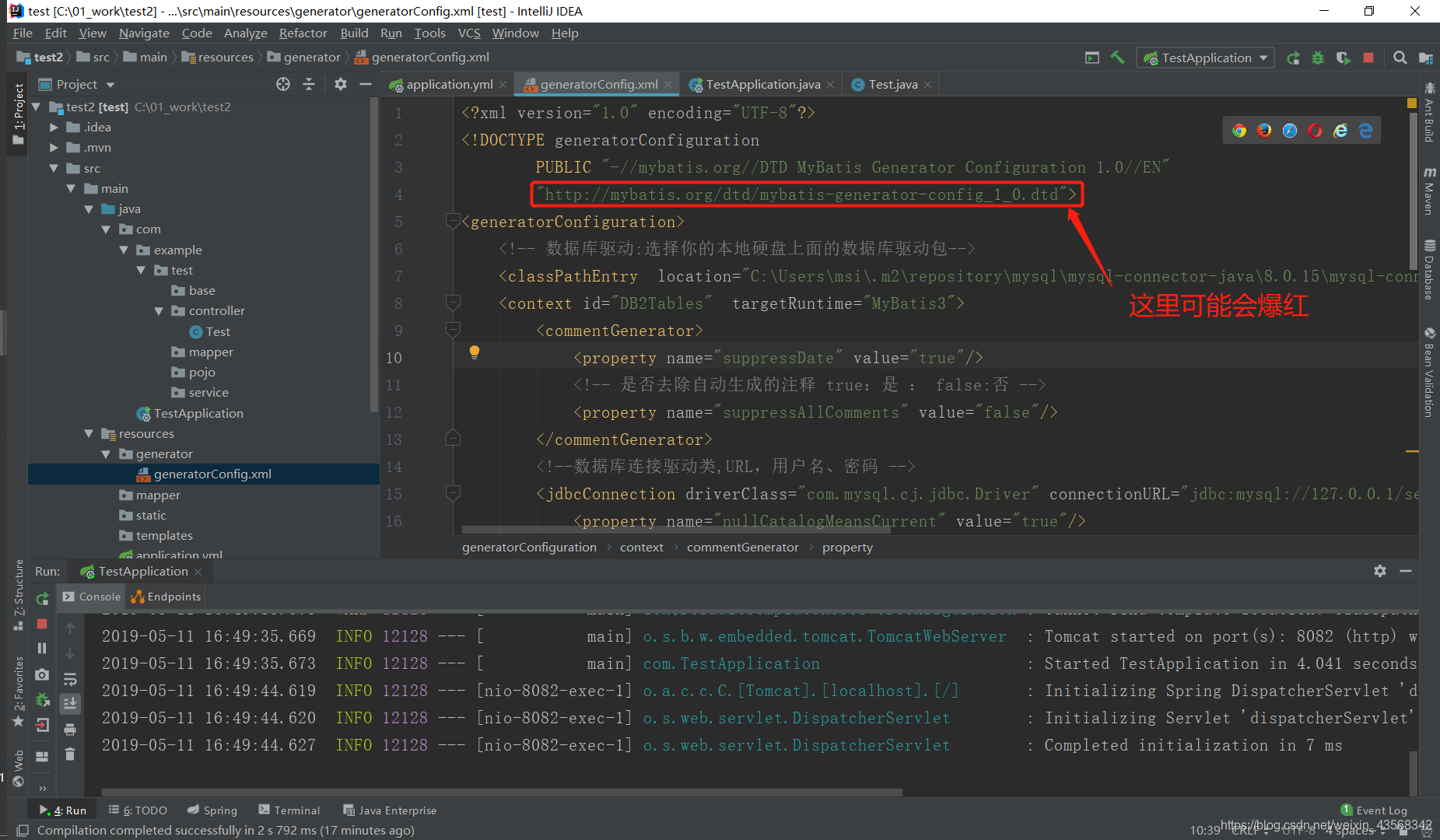Fold the commentGenerator block at line 9
1440x840 pixels.
453,331
